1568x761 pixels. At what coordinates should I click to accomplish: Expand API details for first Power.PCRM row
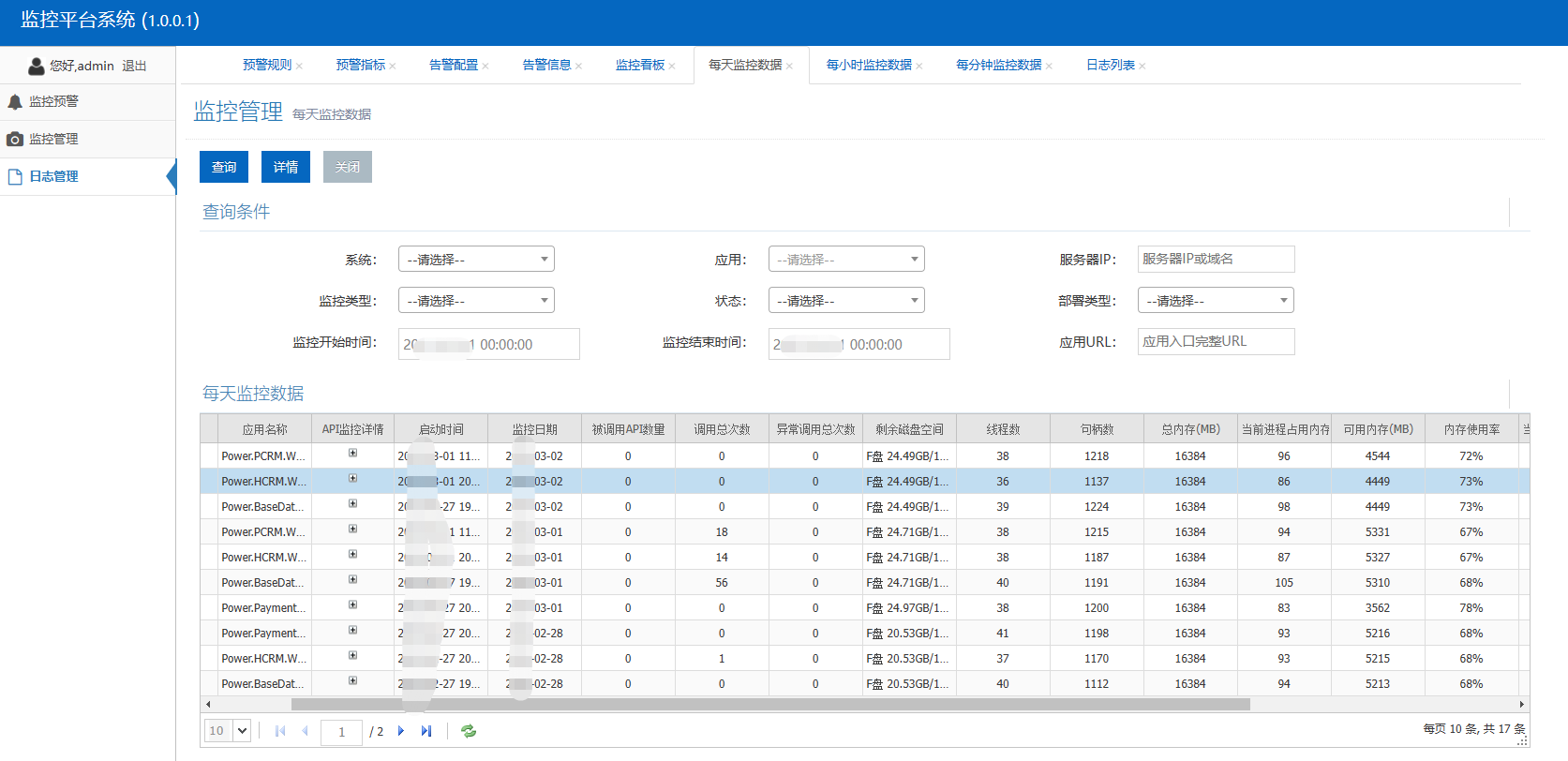pyautogui.click(x=352, y=454)
